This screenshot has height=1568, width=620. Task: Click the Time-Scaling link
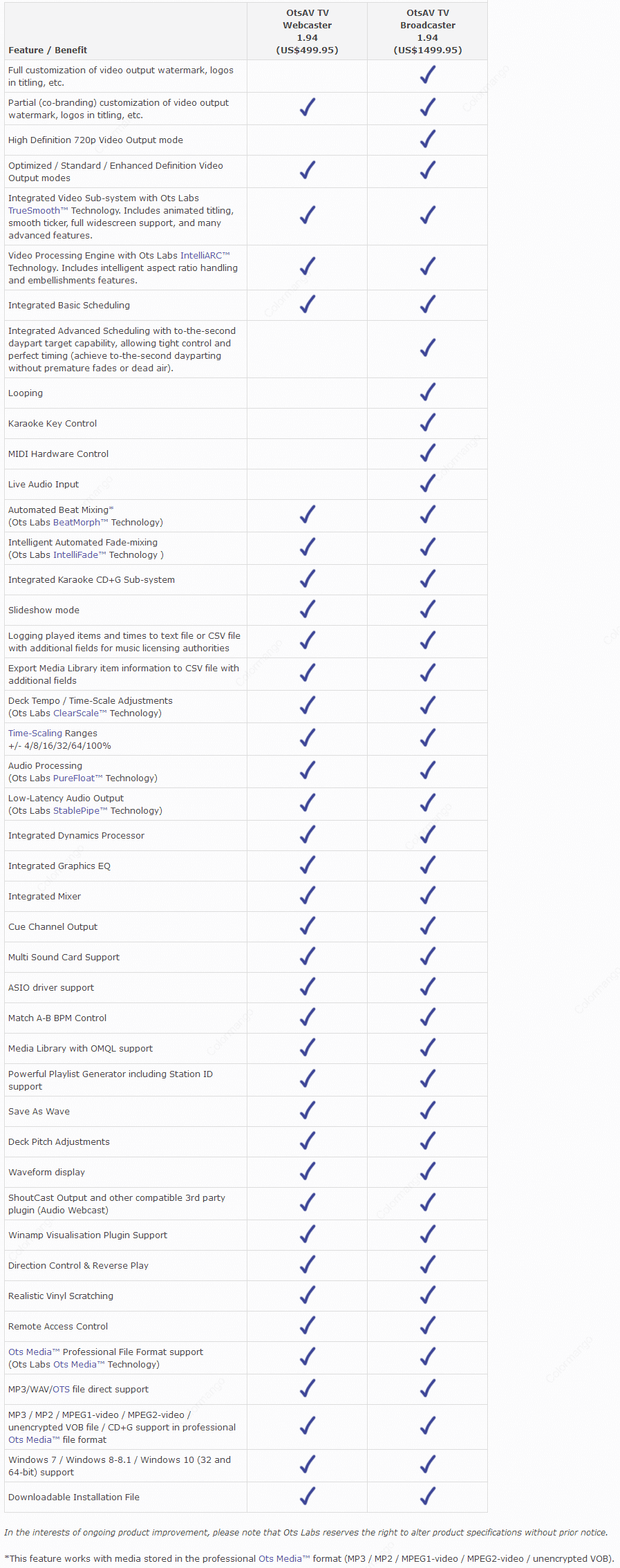pos(35,733)
